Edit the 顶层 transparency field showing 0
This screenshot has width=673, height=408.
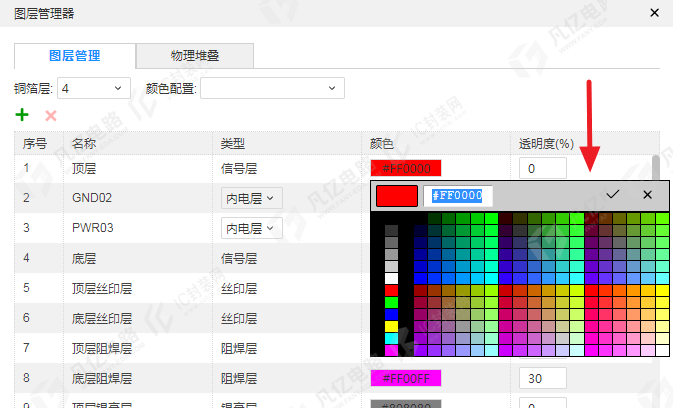point(543,168)
